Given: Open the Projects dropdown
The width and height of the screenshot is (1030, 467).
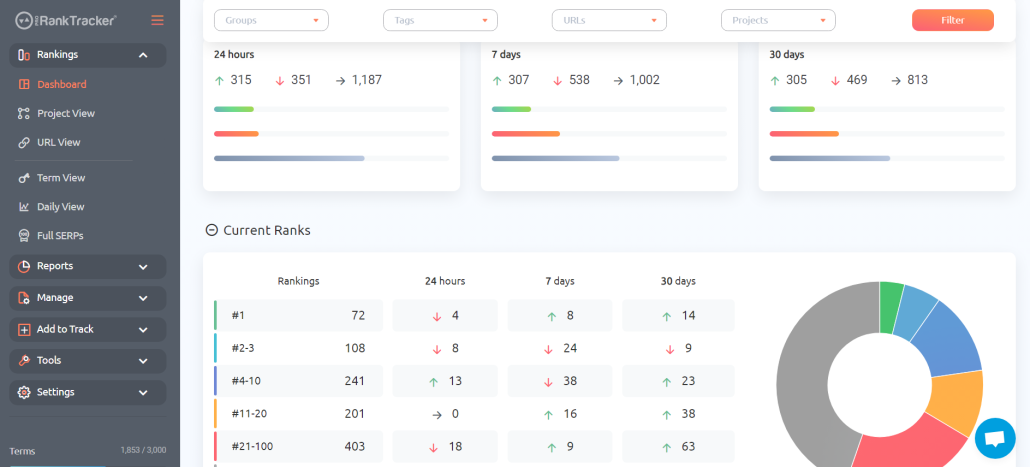Looking at the screenshot, I should pos(778,20).
